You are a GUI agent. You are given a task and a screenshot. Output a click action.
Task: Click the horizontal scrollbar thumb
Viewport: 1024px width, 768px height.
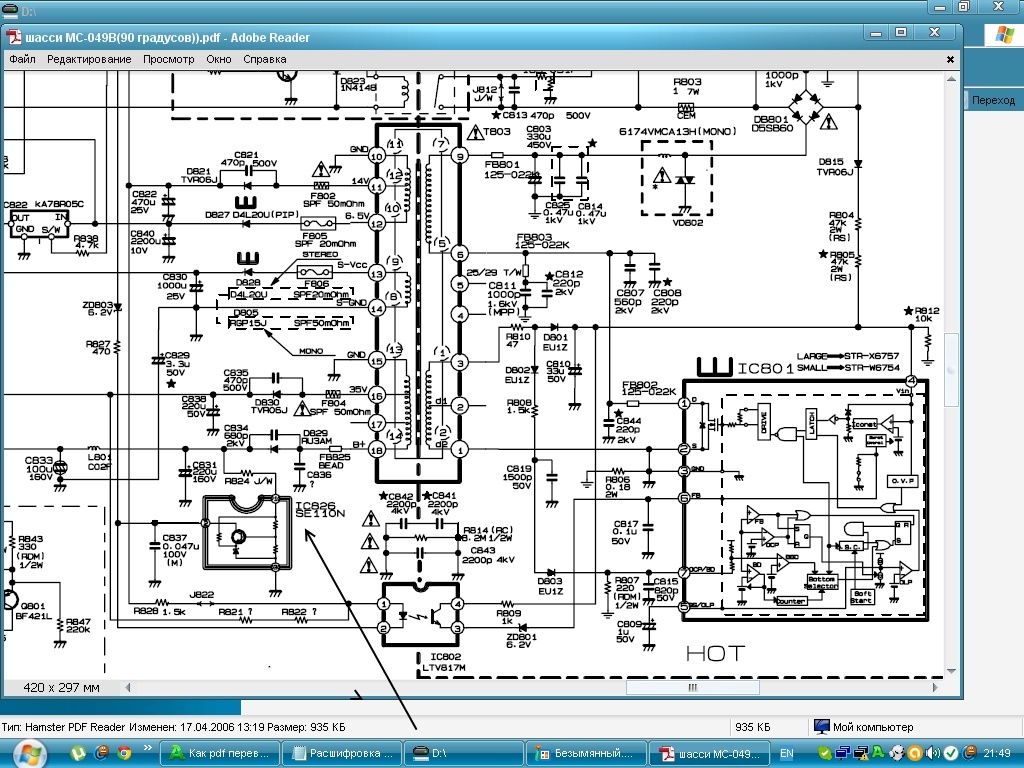pos(692,687)
